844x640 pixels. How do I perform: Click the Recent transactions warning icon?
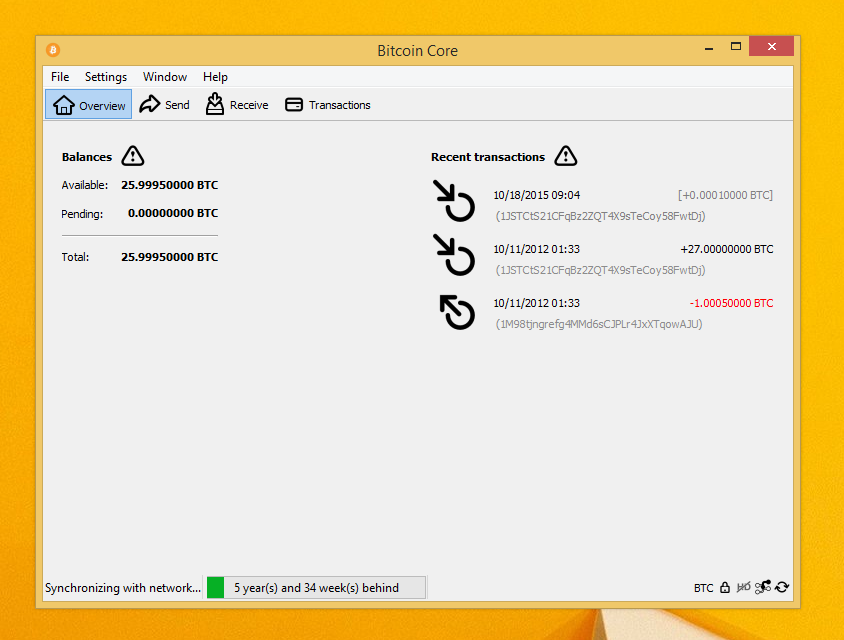(x=566, y=156)
